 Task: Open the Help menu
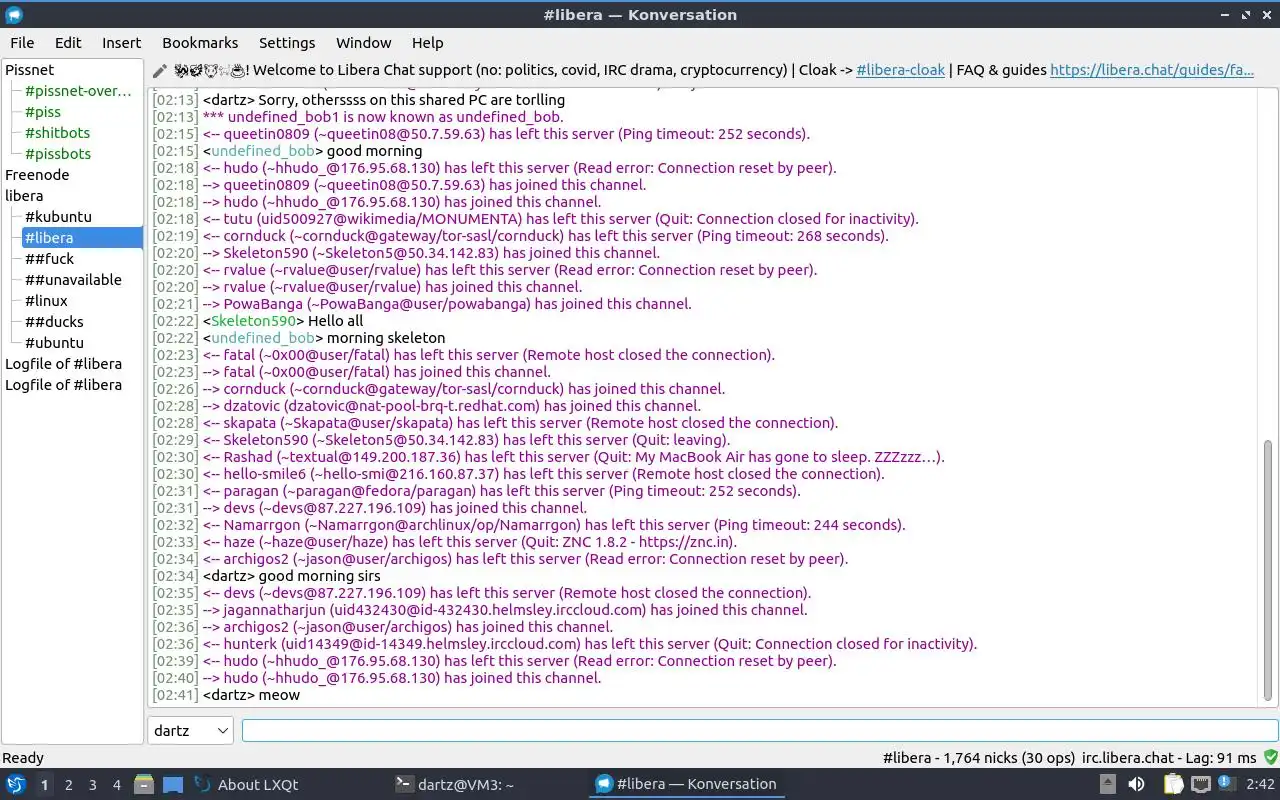(427, 43)
